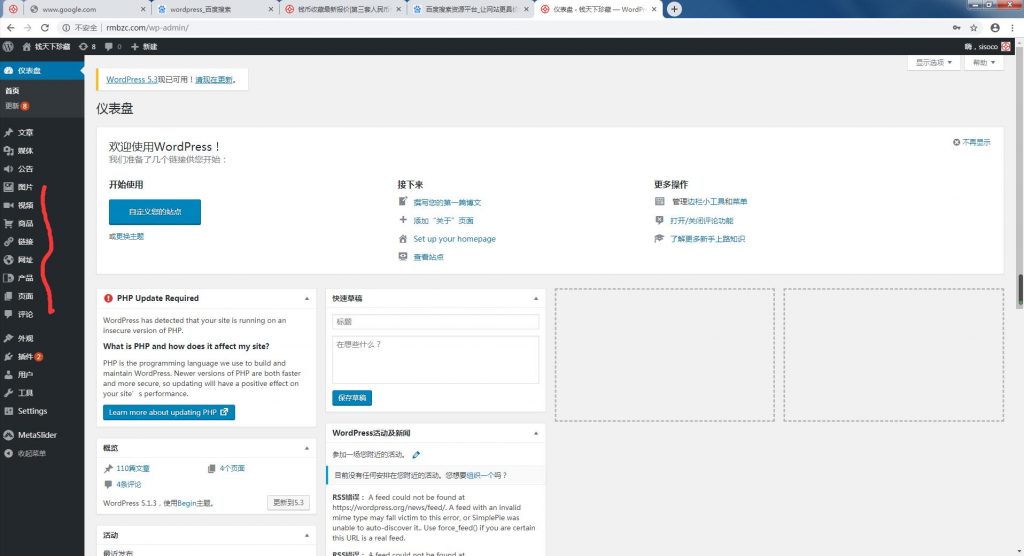Click the WordPress 5.3 link in notice

coord(132,80)
